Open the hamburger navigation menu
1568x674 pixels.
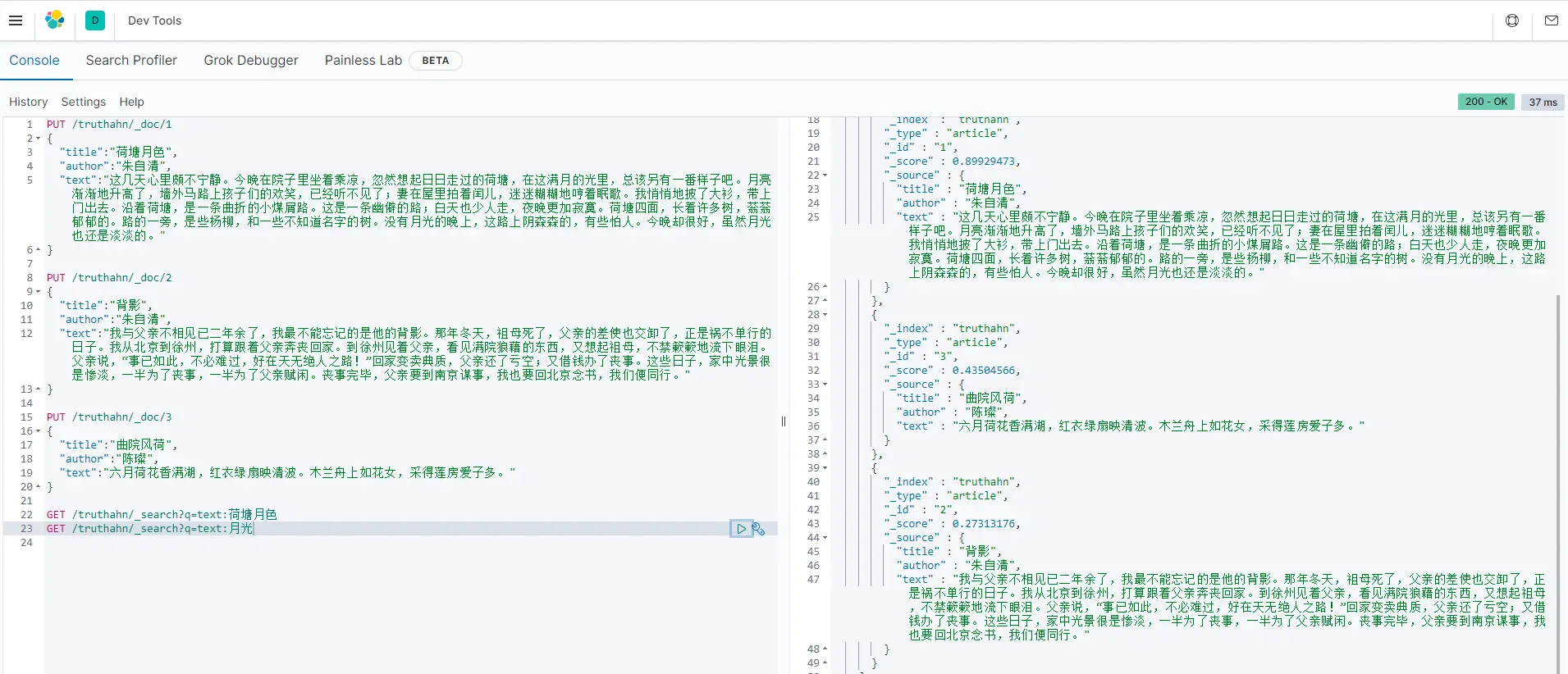coord(16,20)
